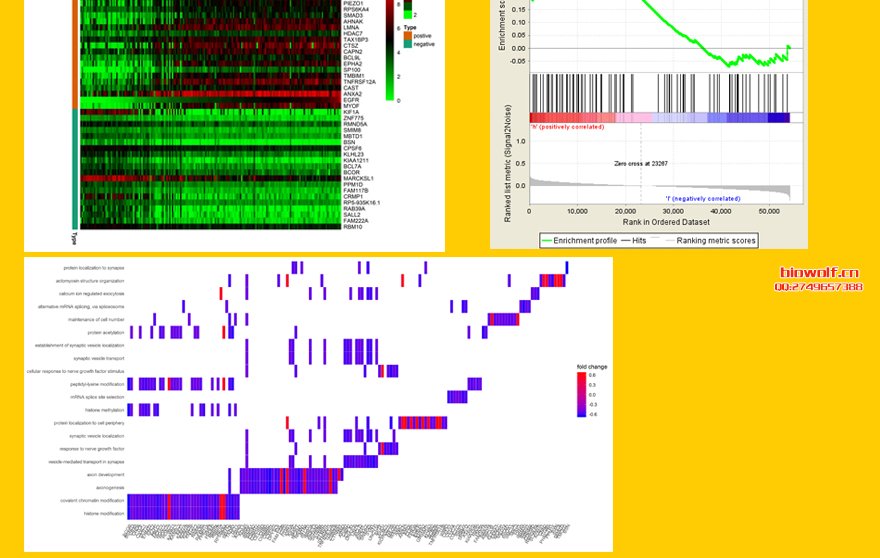Click the teal 'negative' type swatch

pyautogui.click(x=407, y=44)
